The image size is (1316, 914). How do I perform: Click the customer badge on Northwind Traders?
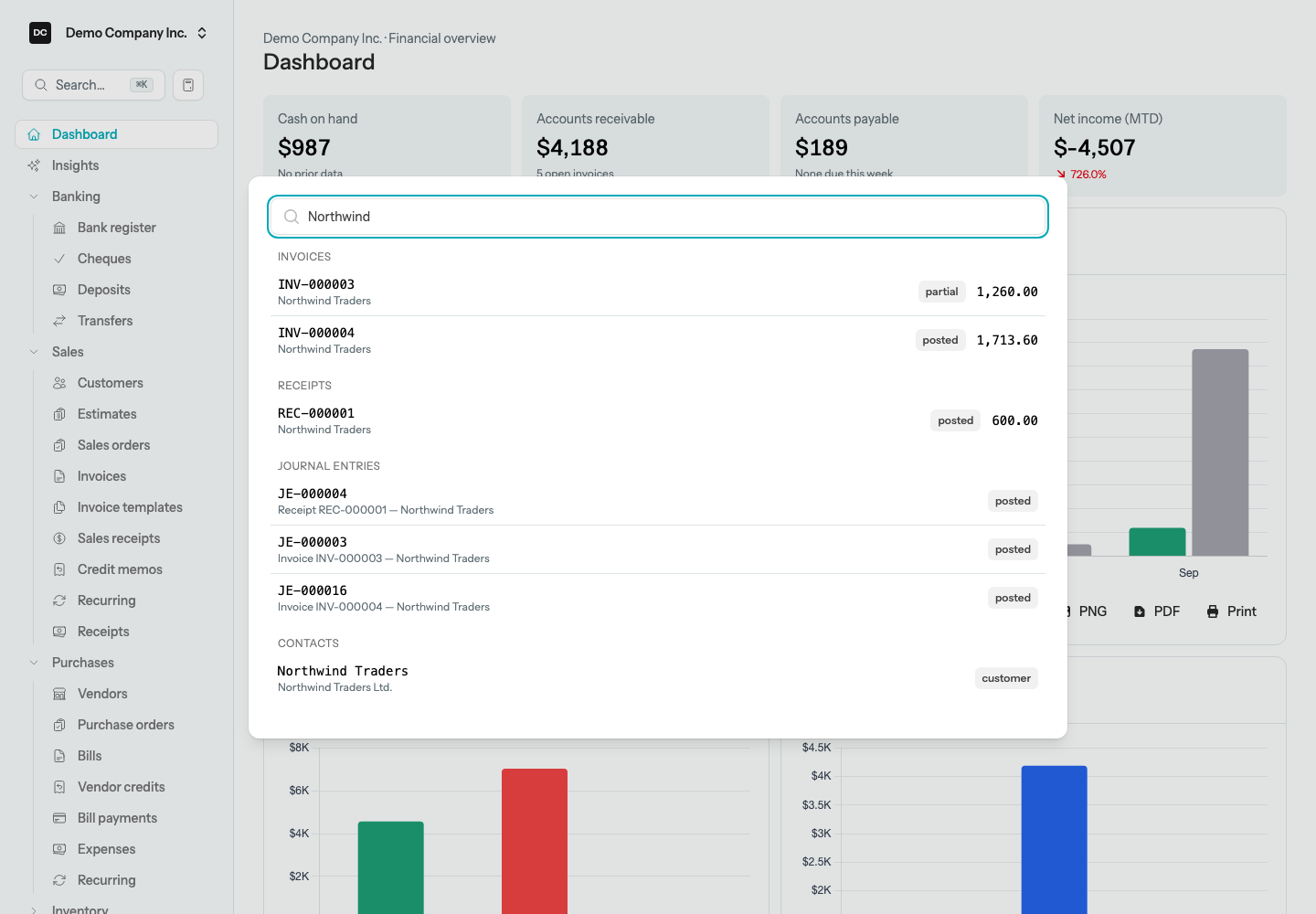point(1006,678)
